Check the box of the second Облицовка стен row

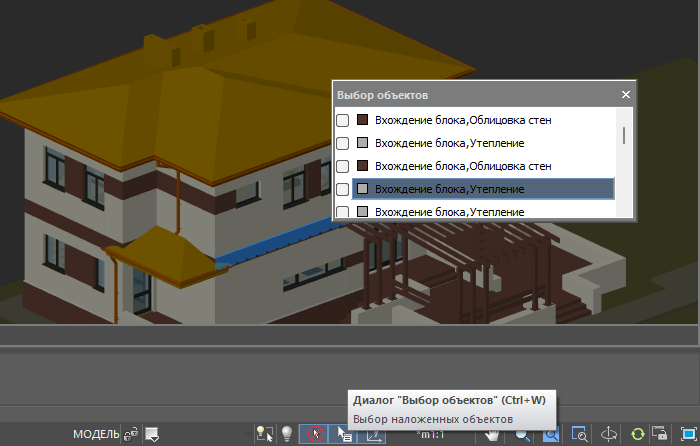point(342,166)
